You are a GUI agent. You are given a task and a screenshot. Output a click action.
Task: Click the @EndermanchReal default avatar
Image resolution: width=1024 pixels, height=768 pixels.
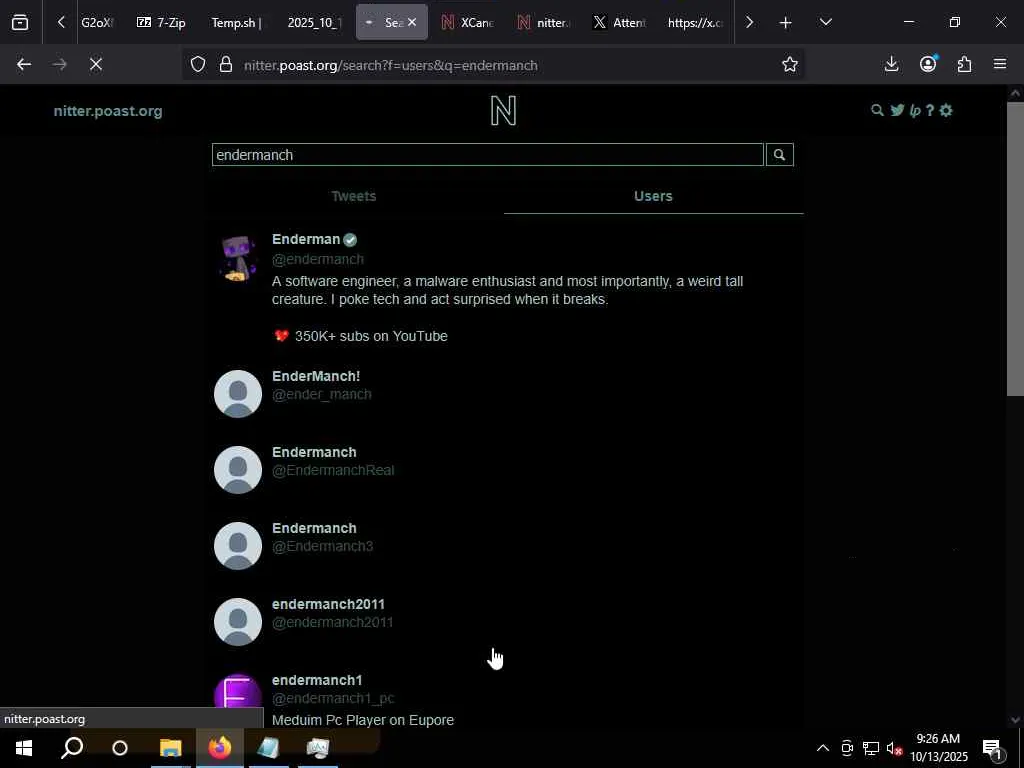[238, 470]
